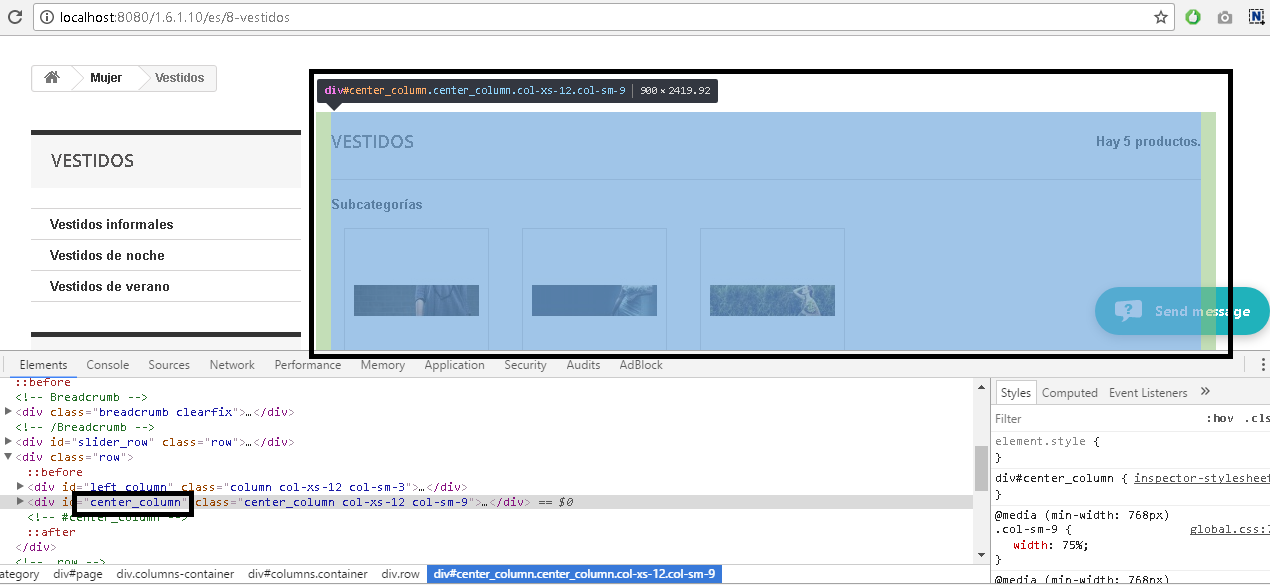Open the global.css source link

pos(1228,530)
